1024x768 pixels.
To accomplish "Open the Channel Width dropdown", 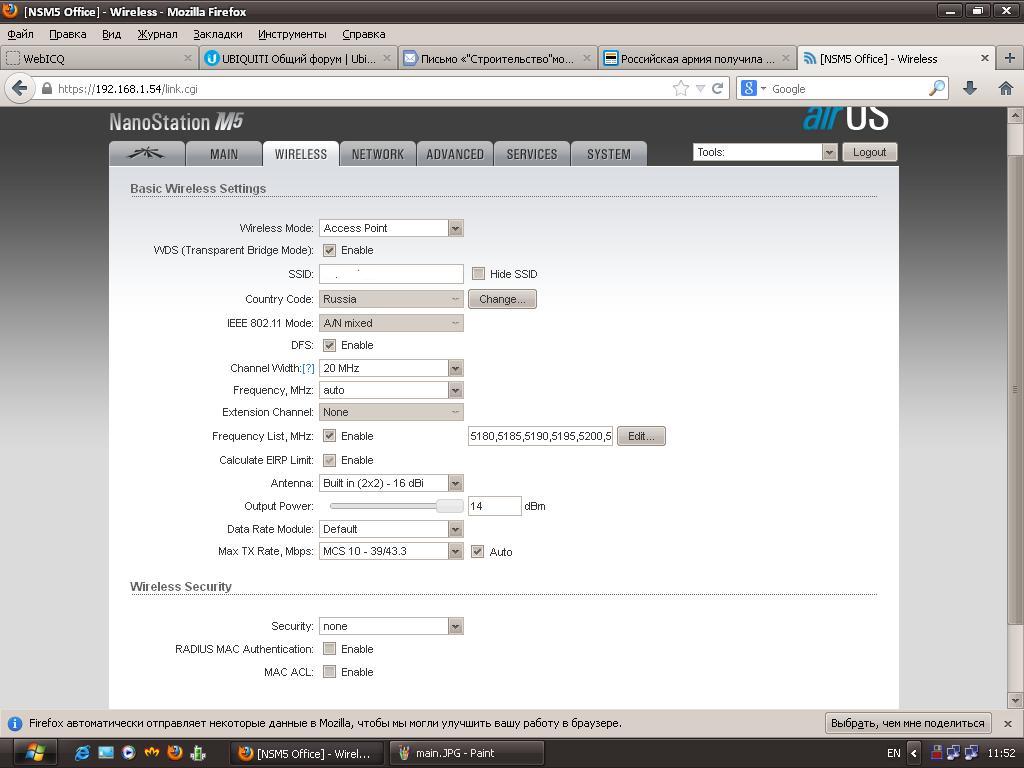I will (x=391, y=368).
